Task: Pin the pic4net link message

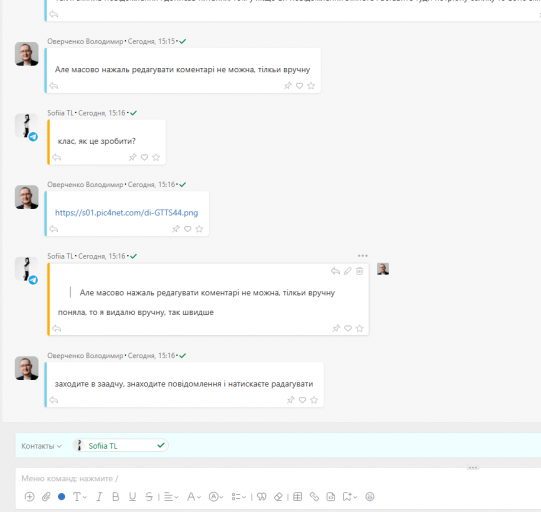Action: pos(176,229)
